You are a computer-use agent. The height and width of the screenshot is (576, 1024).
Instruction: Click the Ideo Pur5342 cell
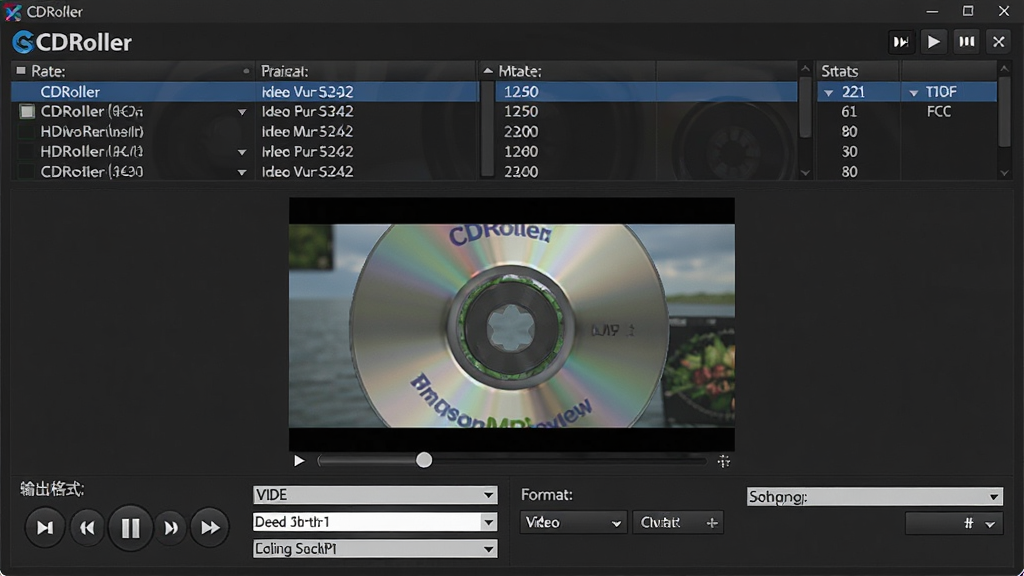pos(308,112)
